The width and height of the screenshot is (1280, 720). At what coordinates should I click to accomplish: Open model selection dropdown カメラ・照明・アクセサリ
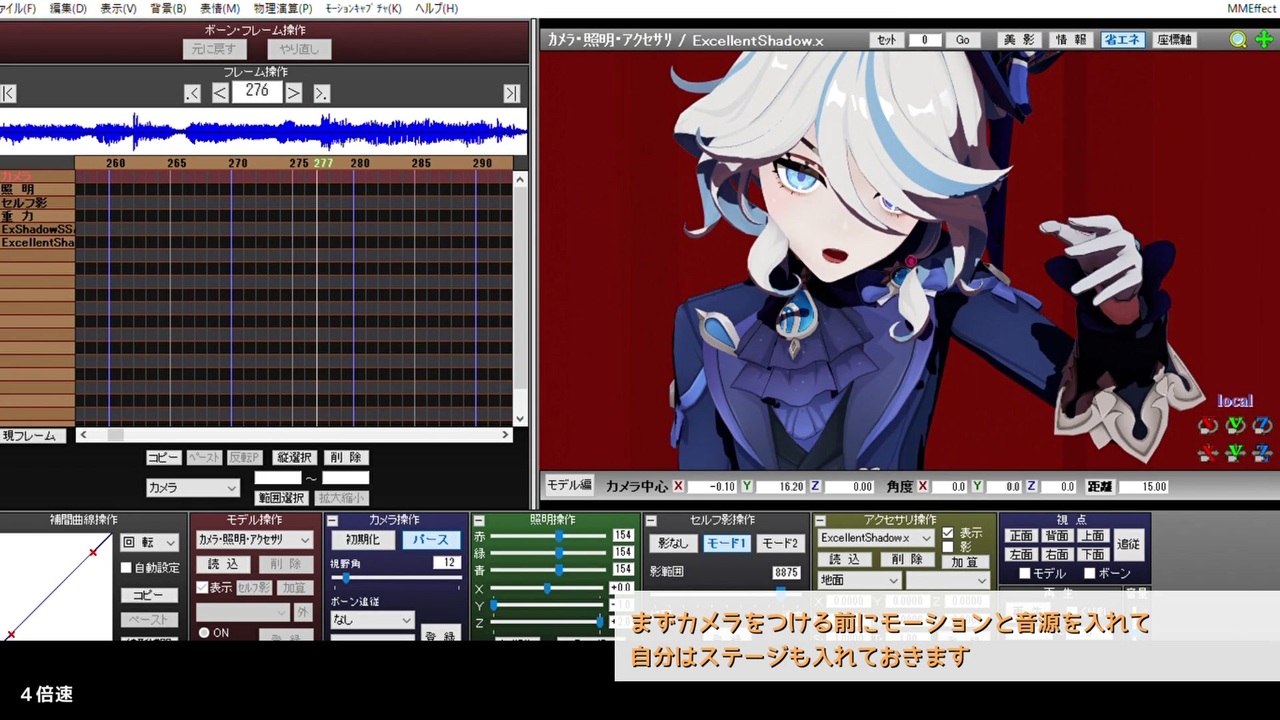(254, 540)
